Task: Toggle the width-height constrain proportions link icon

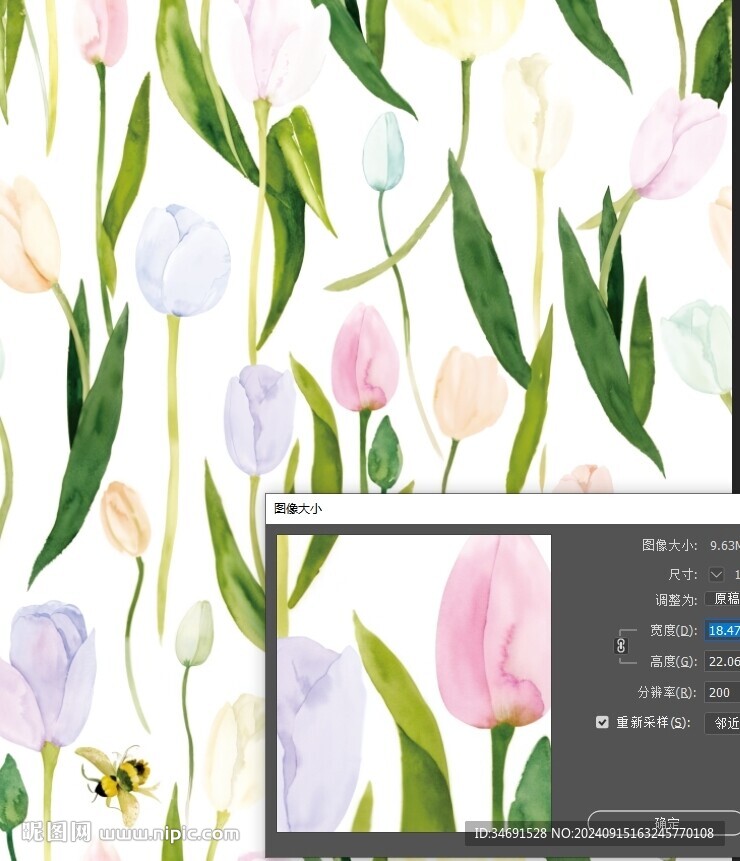Action: pyautogui.click(x=620, y=646)
